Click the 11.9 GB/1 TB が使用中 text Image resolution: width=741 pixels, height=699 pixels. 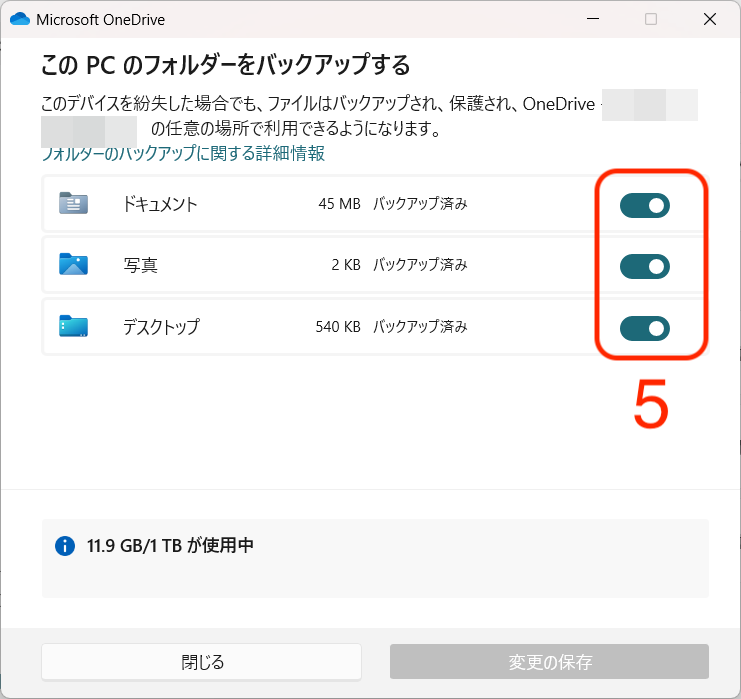pos(170,545)
